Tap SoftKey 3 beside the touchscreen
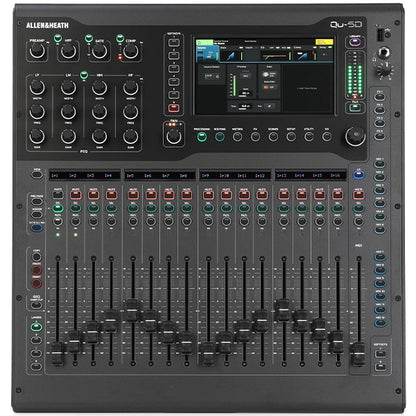Viewport: 416px width, 416px height. (x=174, y=69)
